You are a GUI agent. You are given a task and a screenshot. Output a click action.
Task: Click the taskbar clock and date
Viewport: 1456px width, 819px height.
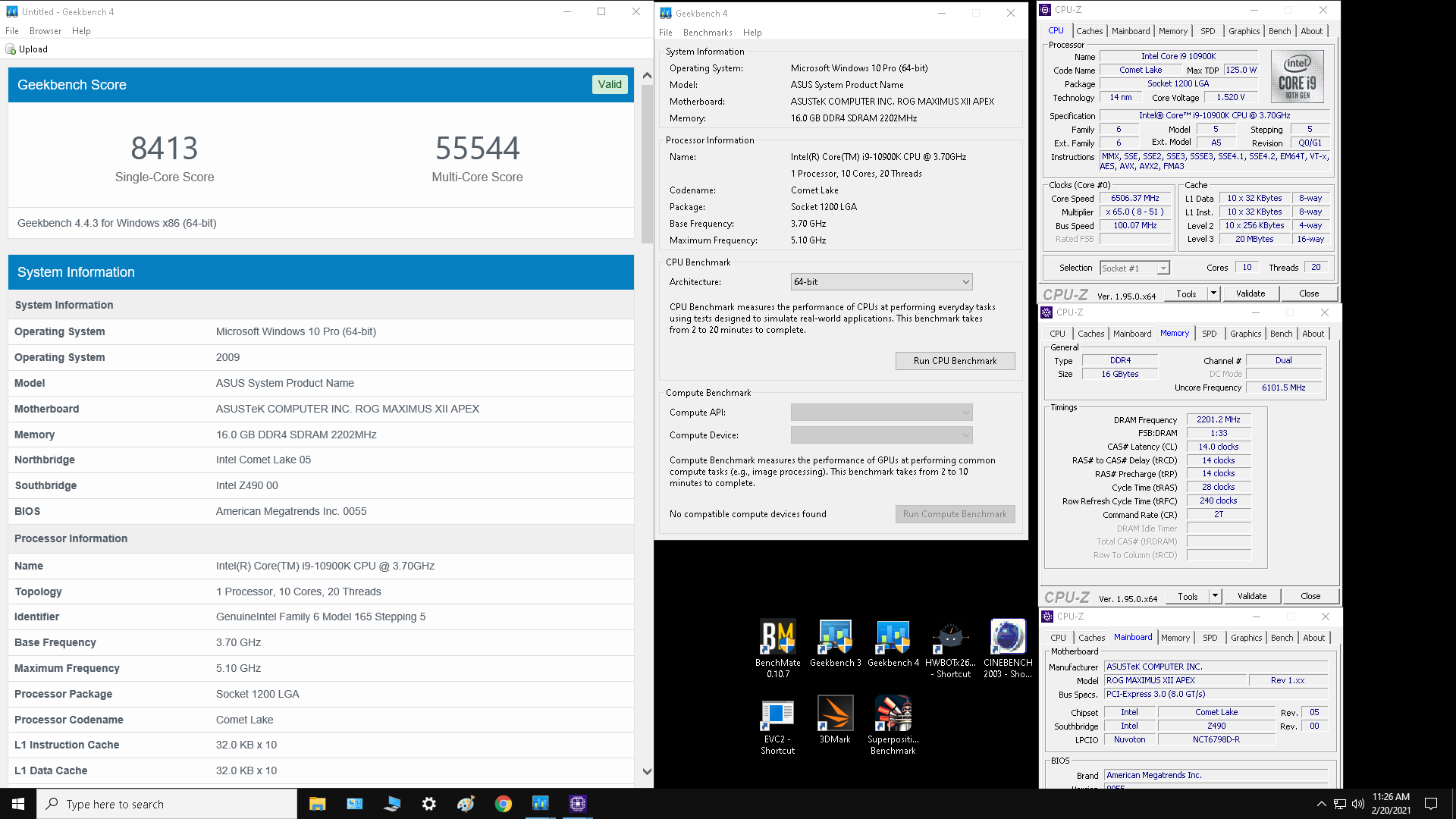[1391, 804]
